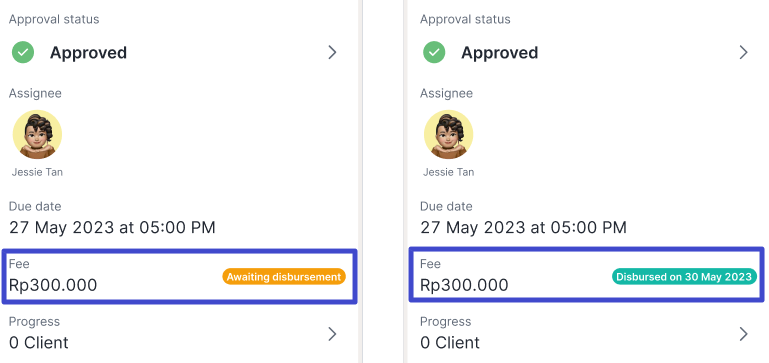Expand Approved status chevron in right panel

pyautogui.click(x=743, y=52)
